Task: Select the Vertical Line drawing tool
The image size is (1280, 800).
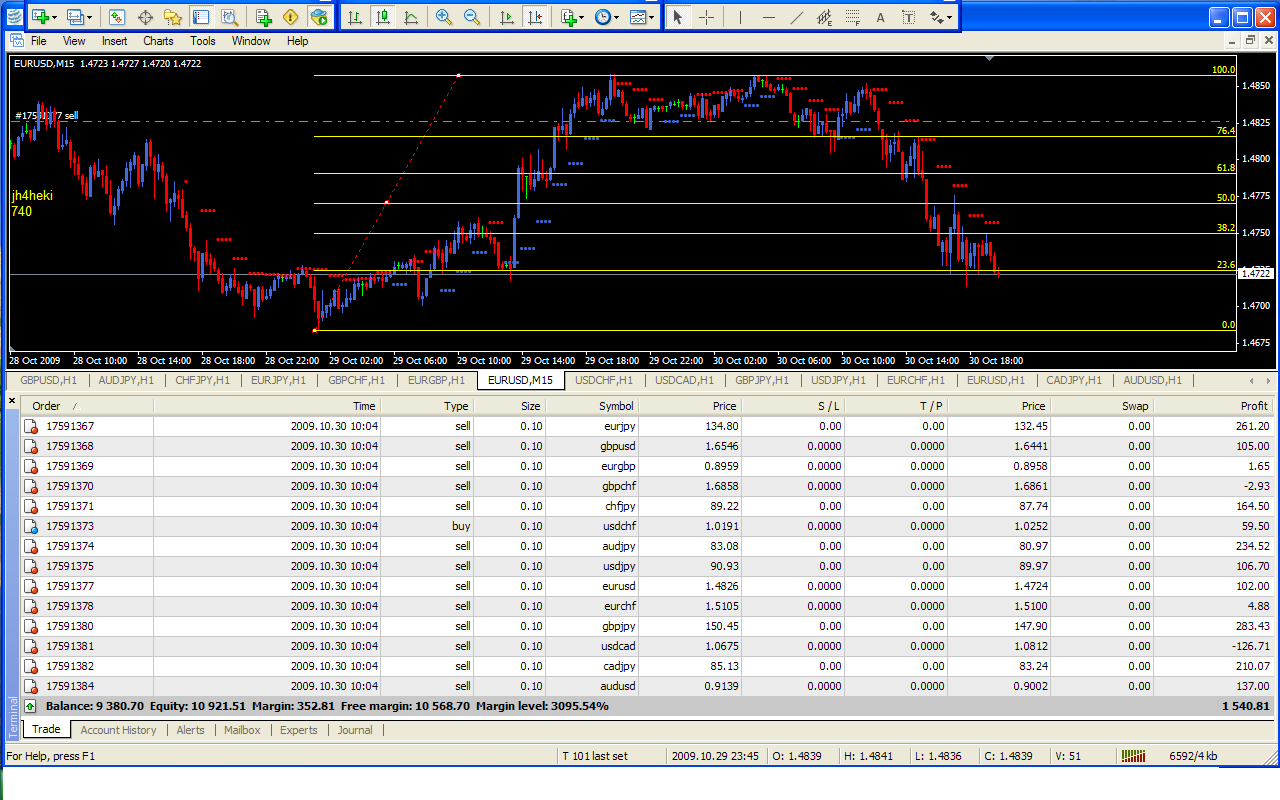Action: point(739,16)
